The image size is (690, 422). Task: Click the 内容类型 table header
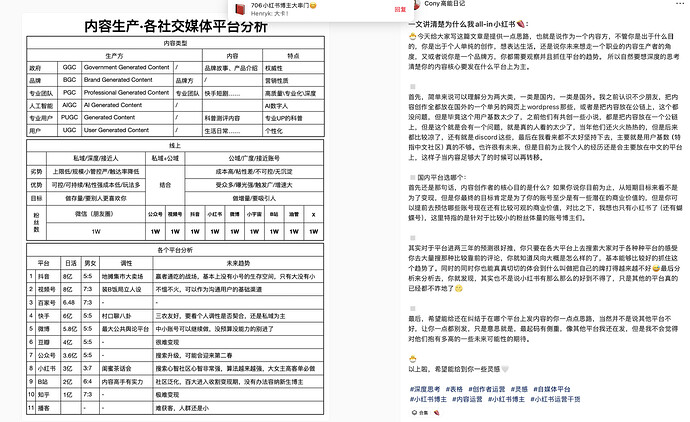coord(175,43)
